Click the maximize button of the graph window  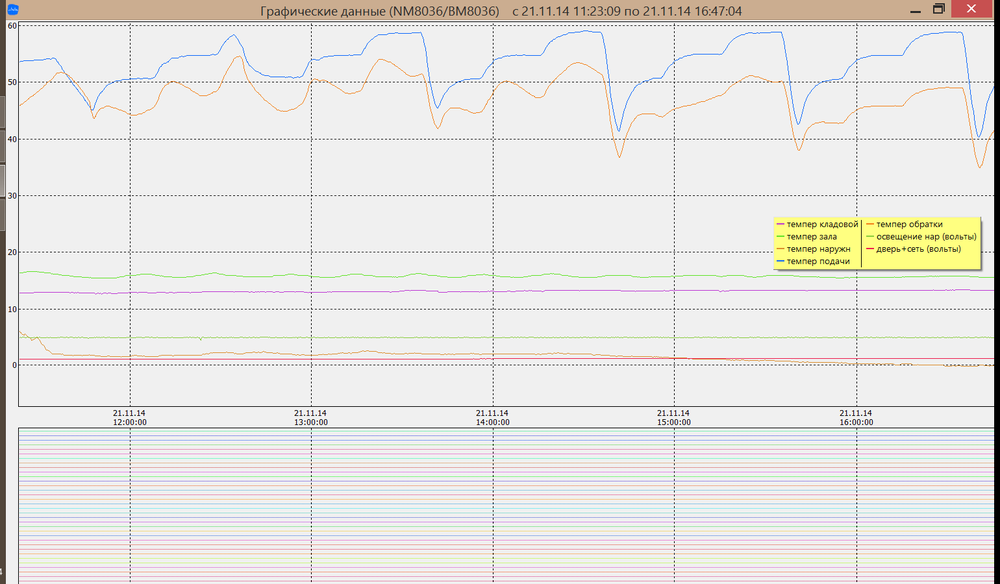(938, 9)
